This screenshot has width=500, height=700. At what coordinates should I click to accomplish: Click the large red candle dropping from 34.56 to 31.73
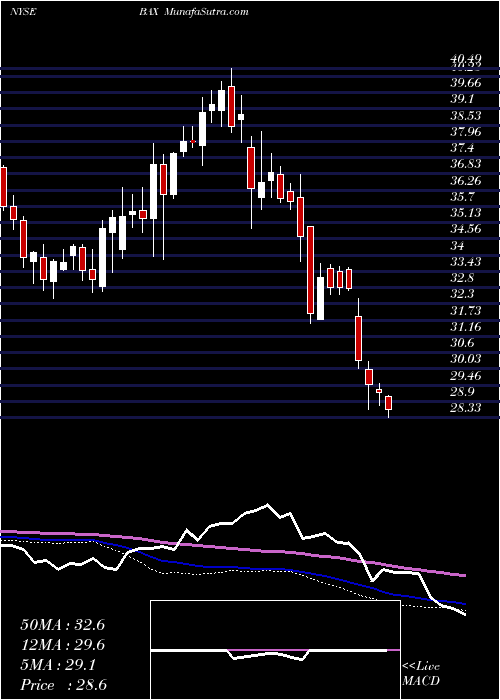pos(310,270)
